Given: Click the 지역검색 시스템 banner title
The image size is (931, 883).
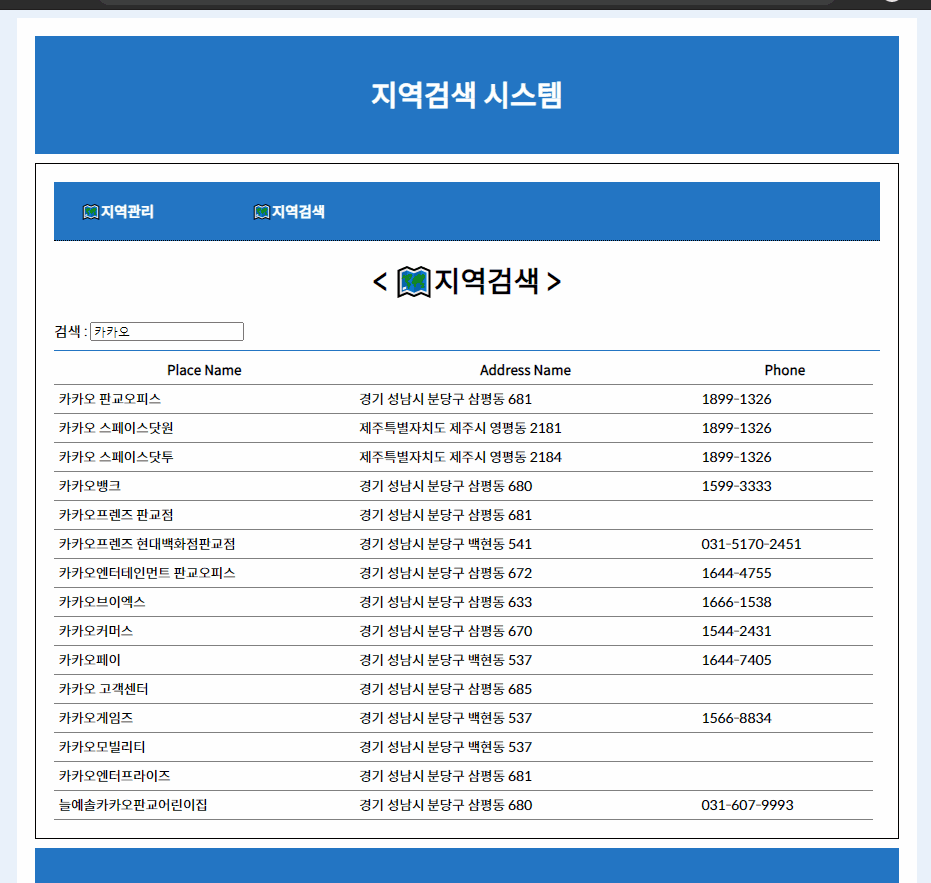Looking at the screenshot, I should [x=467, y=95].
